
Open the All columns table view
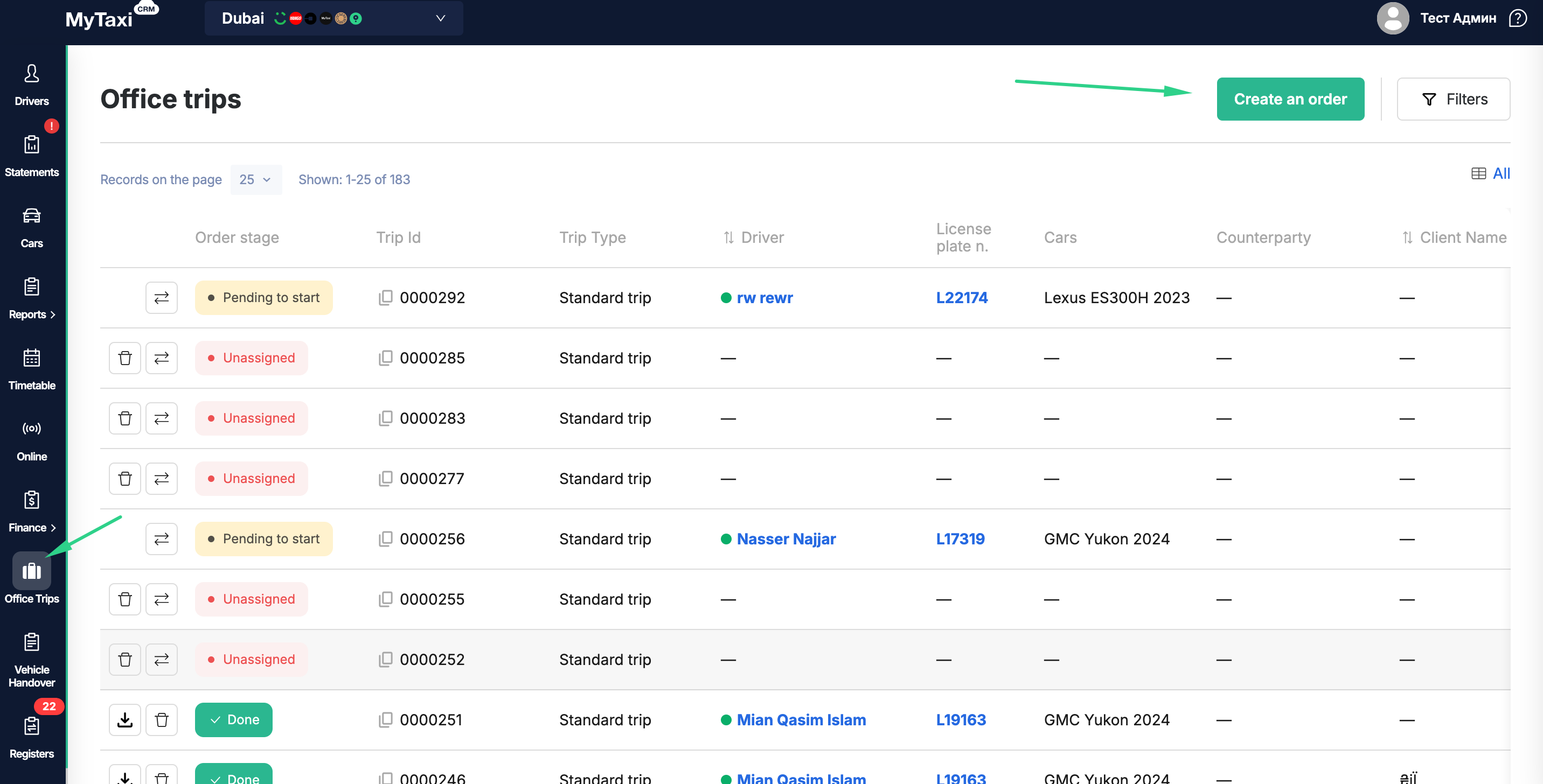[x=1491, y=173]
